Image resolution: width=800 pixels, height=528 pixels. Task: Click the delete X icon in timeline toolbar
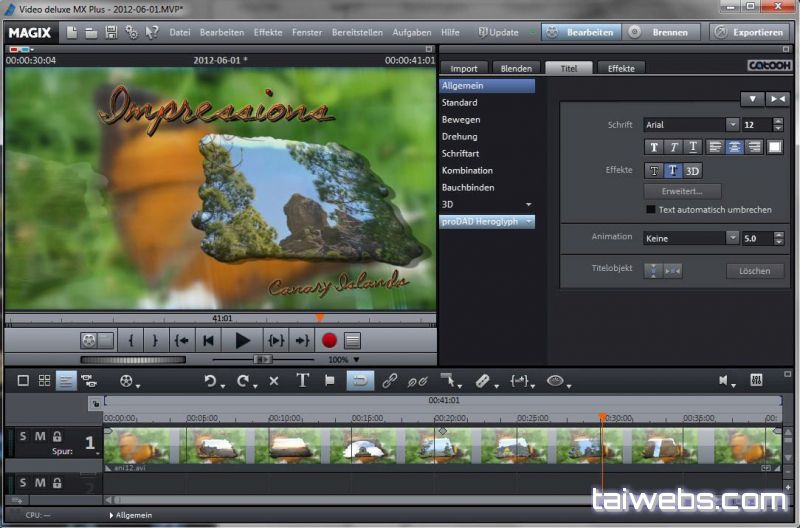[x=274, y=381]
